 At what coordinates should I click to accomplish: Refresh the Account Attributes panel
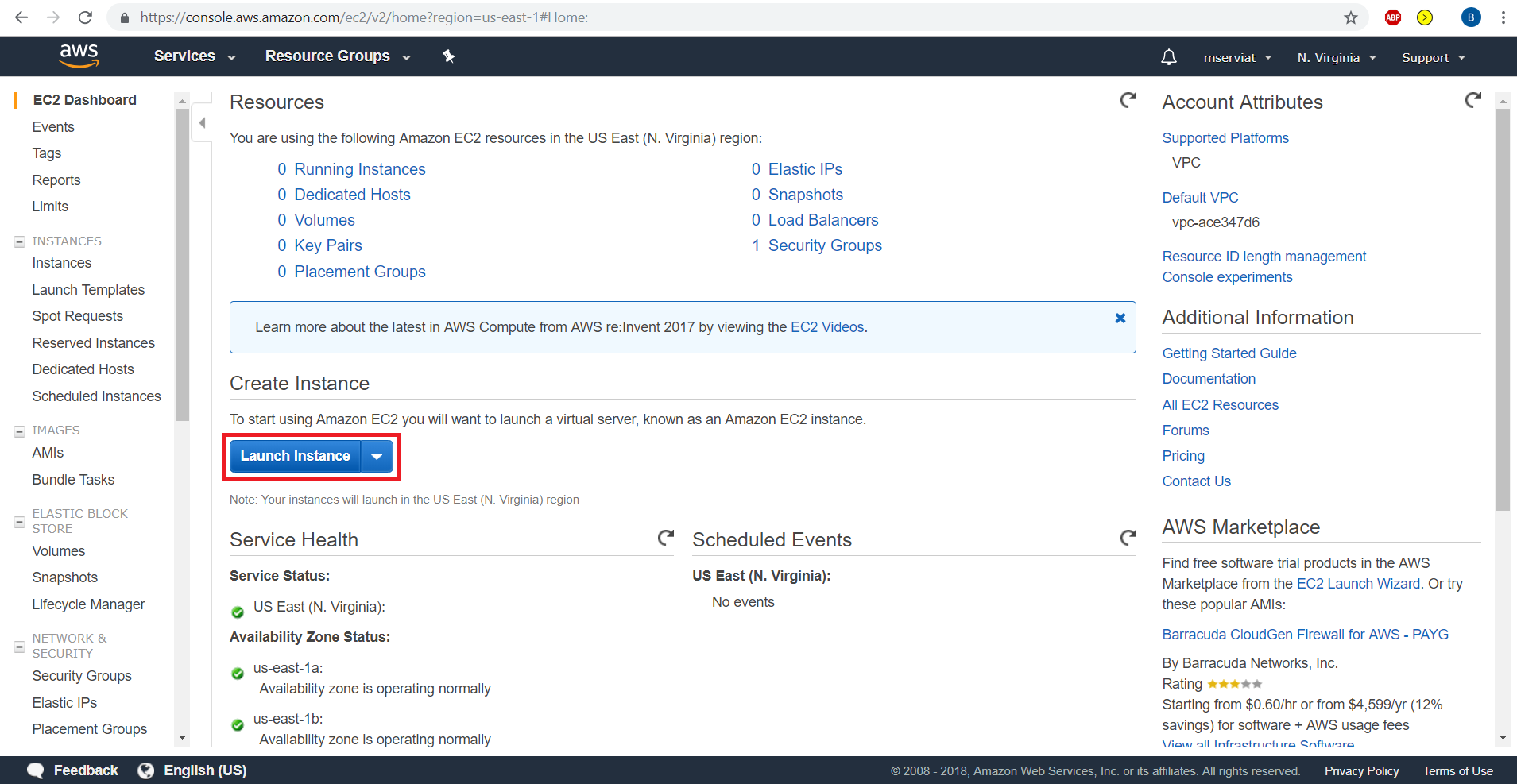pyautogui.click(x=1472, y=100)
